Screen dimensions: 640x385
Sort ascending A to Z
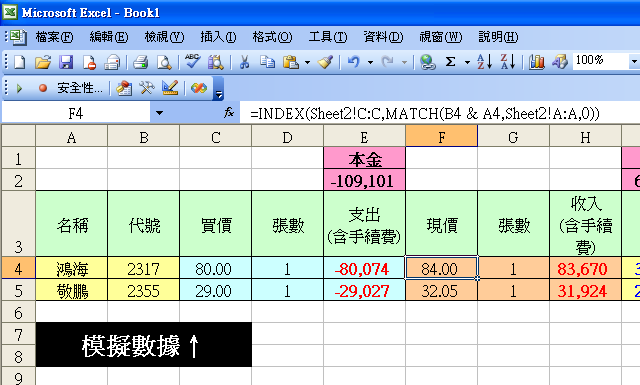[485, 62]
